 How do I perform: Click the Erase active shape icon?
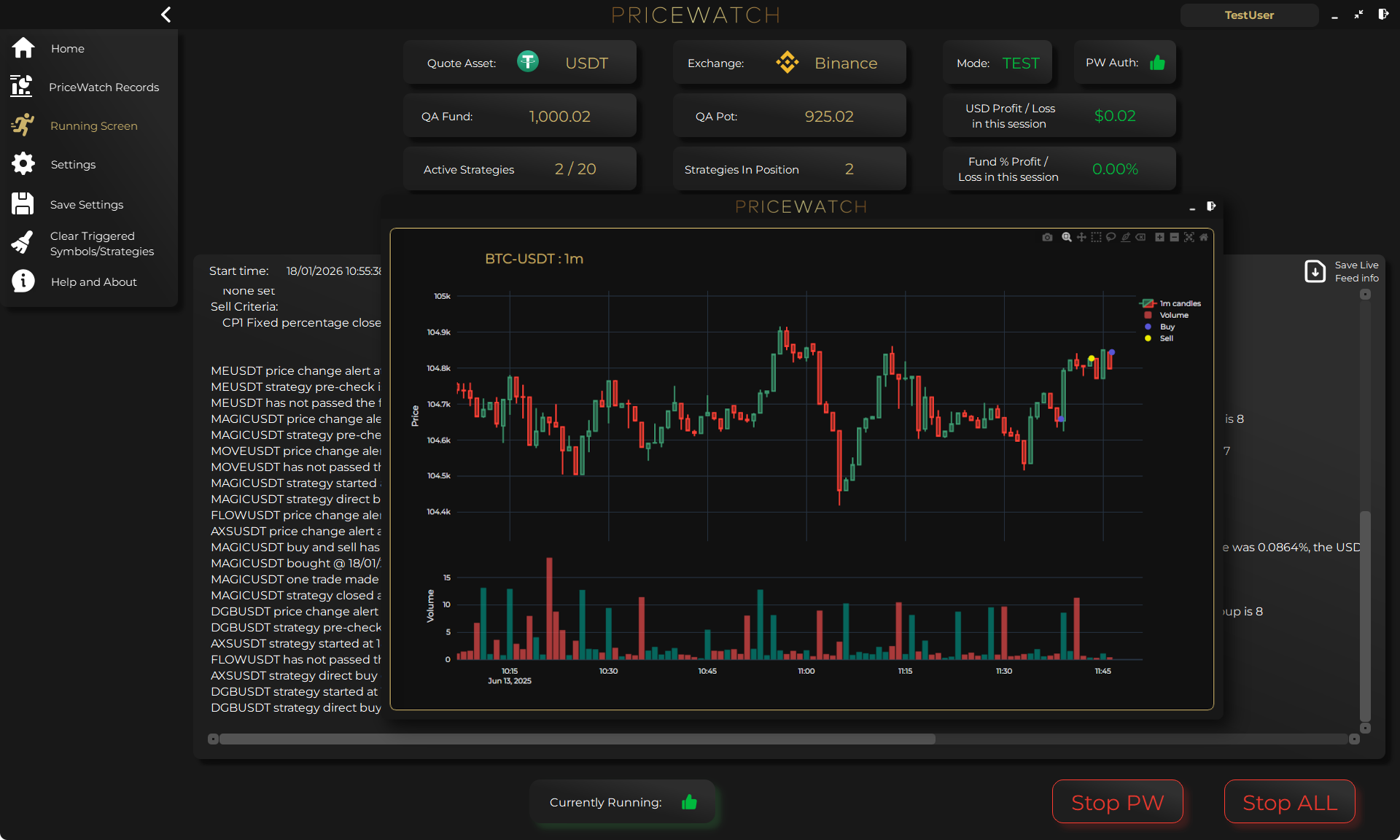1140,237
